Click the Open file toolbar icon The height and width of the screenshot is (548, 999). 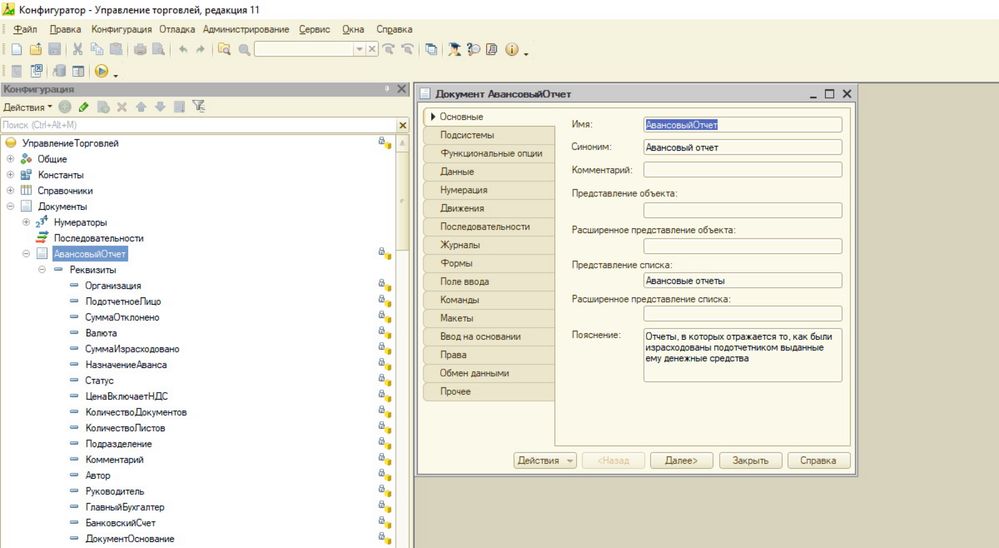pyautogui.click(x=36, y=50)
